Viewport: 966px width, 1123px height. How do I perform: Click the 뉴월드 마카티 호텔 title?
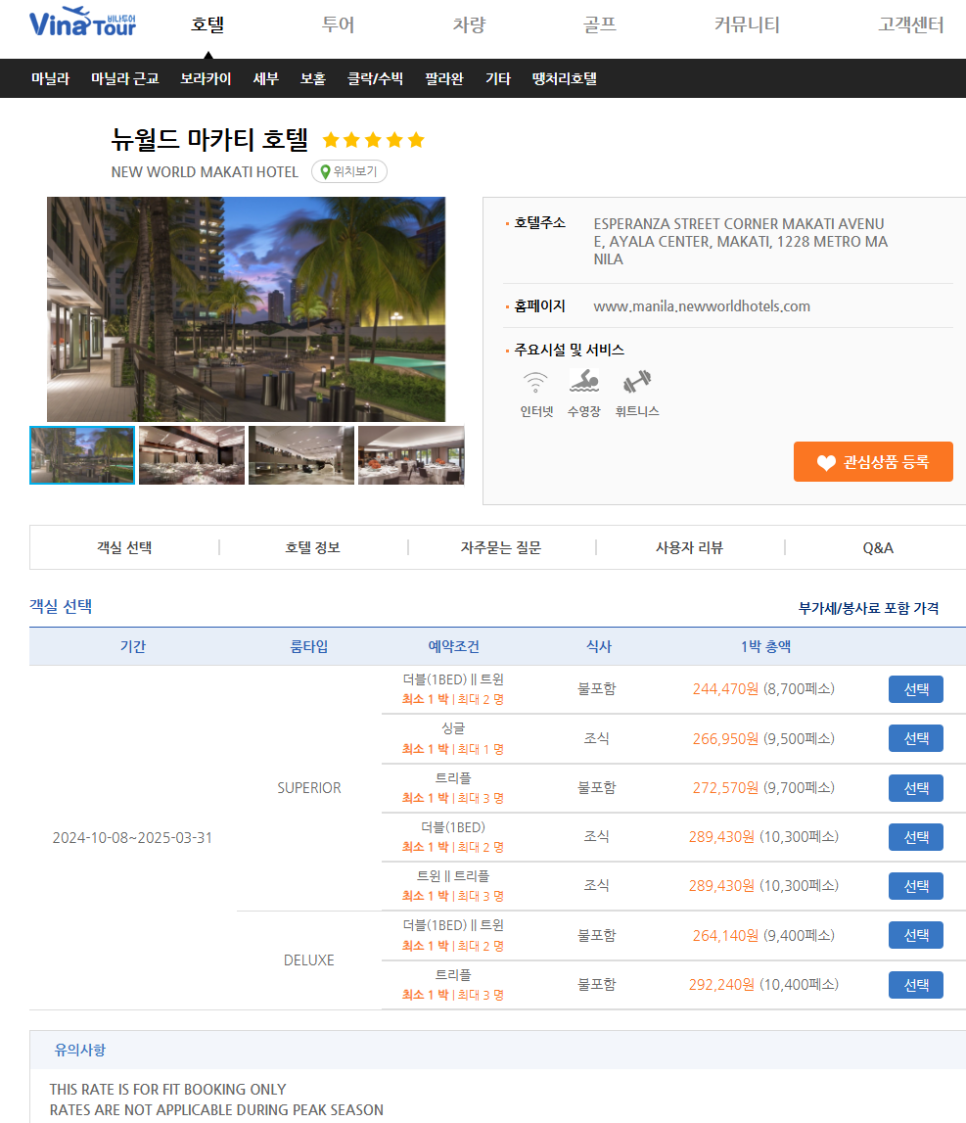tap(209, 139)
